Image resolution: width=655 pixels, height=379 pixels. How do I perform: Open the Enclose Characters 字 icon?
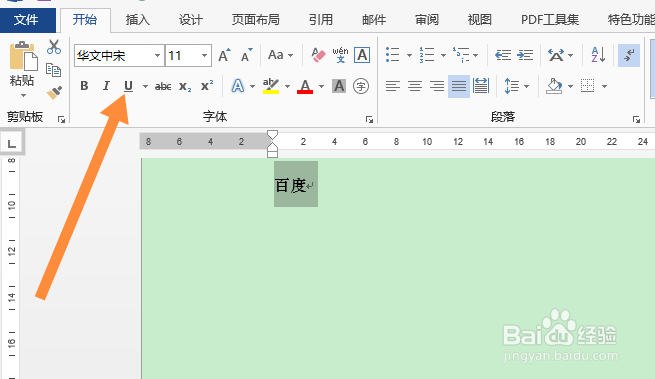point(361,86)
